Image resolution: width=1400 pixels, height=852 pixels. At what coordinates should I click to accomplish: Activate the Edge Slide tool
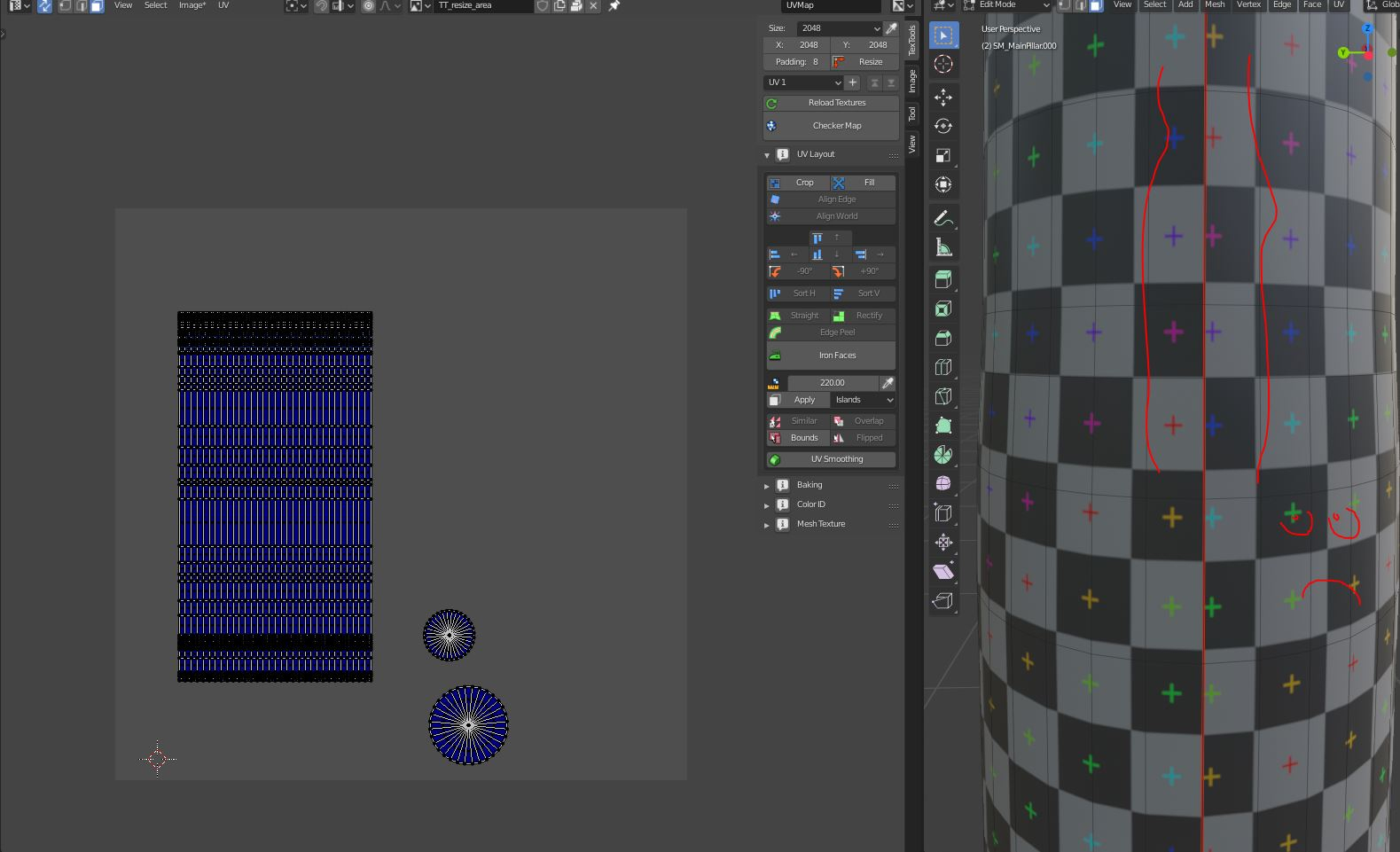click(943, 513)
